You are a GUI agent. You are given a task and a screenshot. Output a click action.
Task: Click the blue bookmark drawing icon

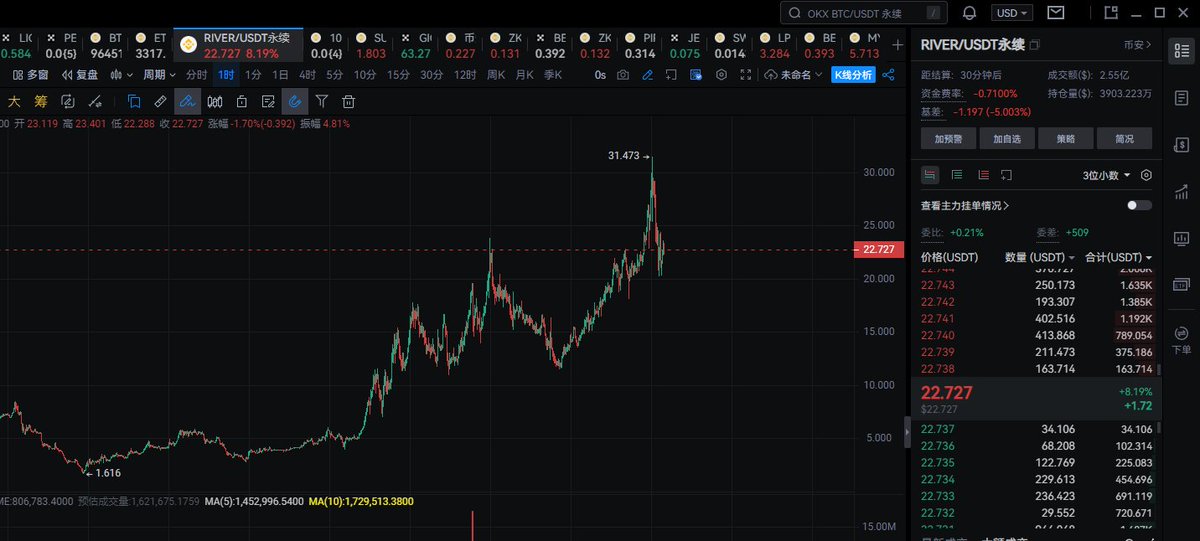click(133, 101)
